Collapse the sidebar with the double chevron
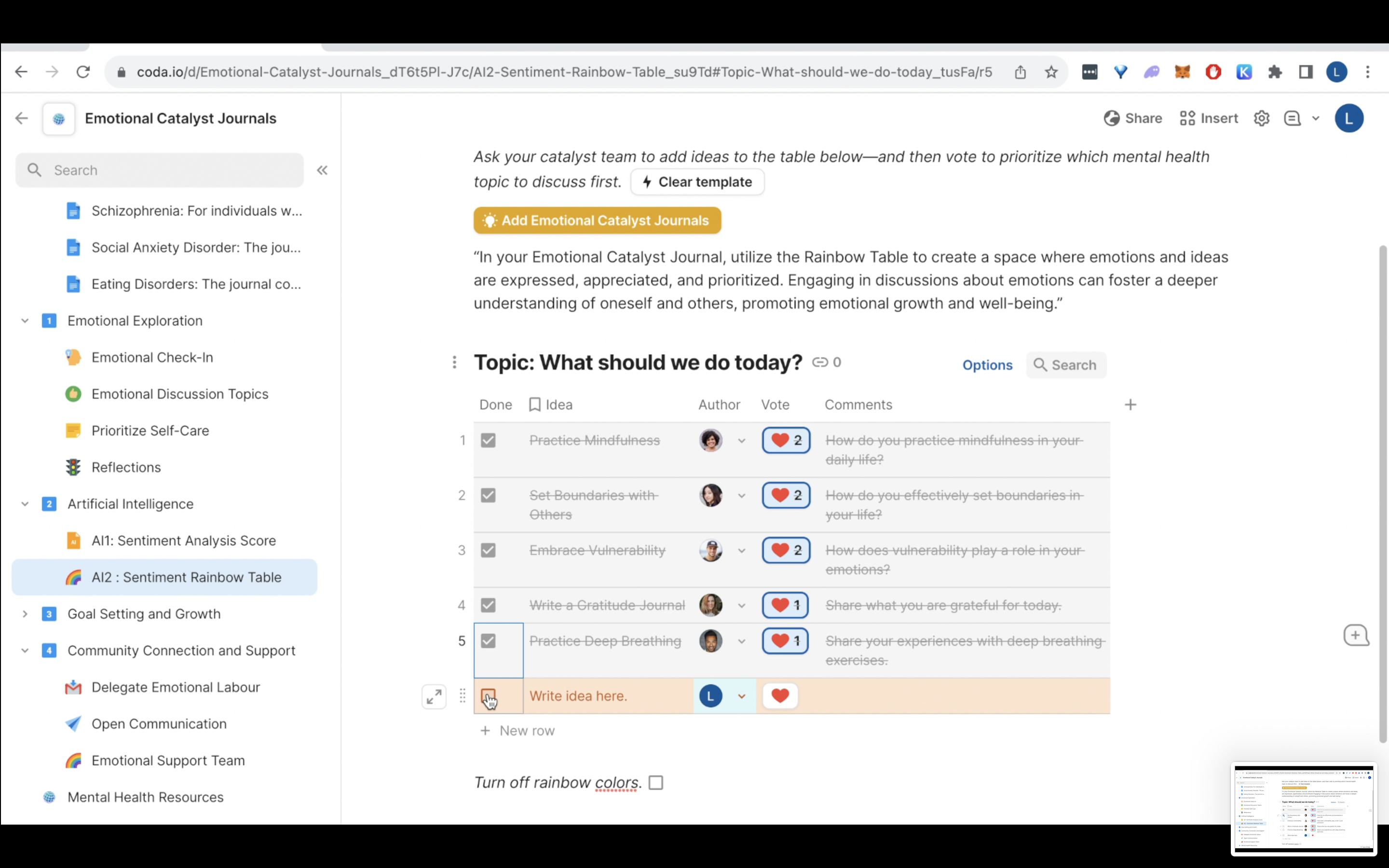This screenshot has height=868, width=1389. click(322, 170)
